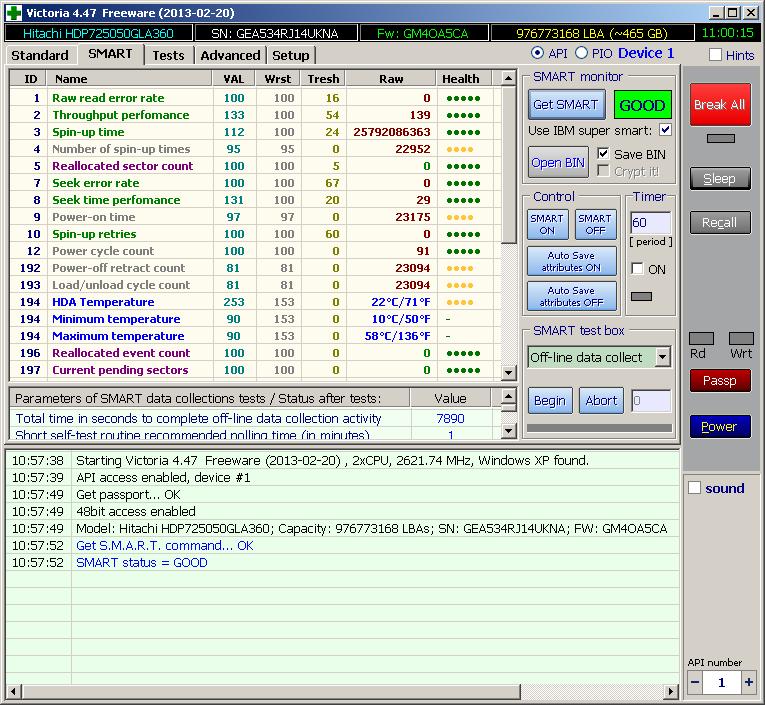This screenshot has height=705, width=765.
Task: Expand the Off-line data collect dropdown
Action: pos(662,357)
